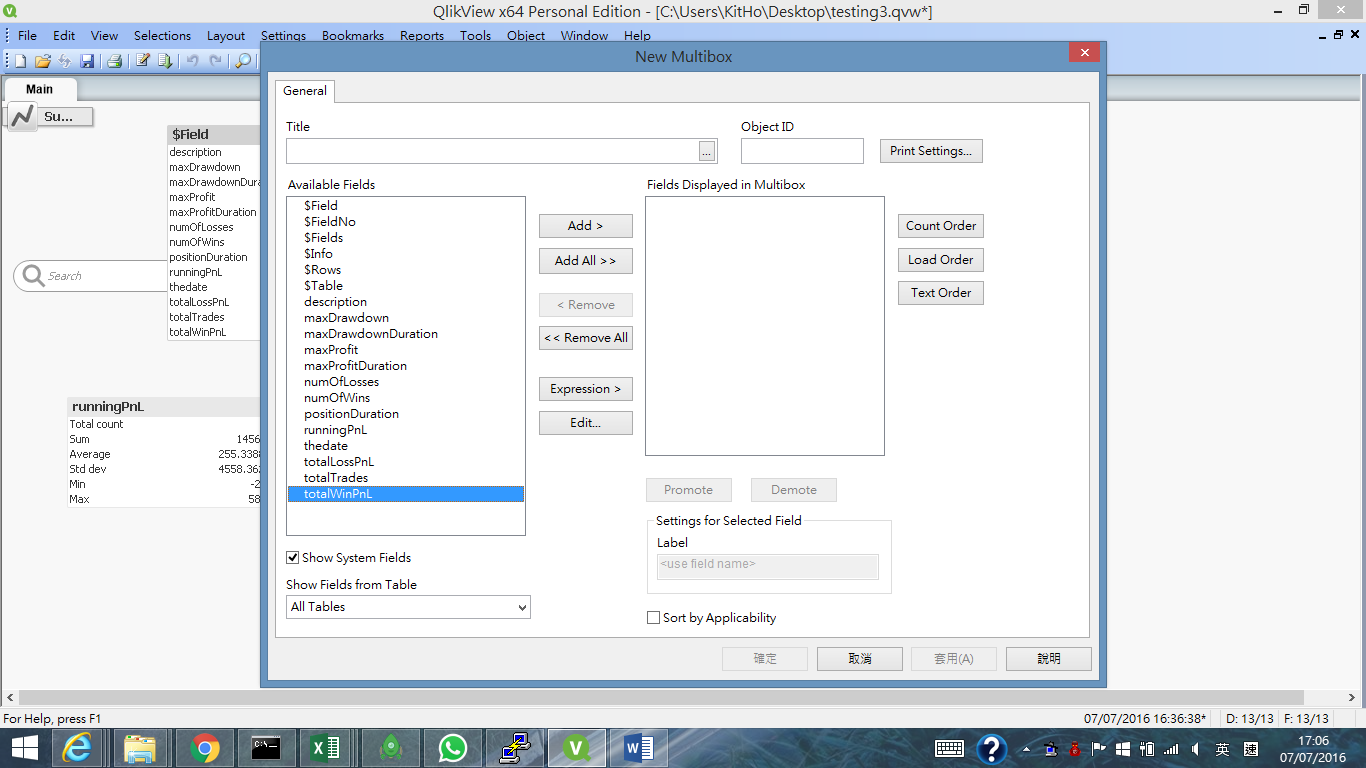Image resolution: width=1366 pixels, height=768 pixels.
Task: Launch Internet Explorer from the taskbar
Action: [x=77, y=748]
